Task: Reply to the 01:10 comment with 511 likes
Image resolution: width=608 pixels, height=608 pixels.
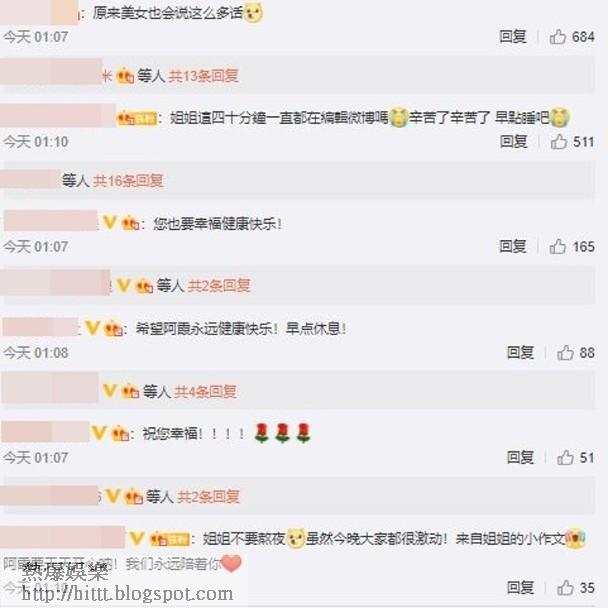Action: click(513, 142)
